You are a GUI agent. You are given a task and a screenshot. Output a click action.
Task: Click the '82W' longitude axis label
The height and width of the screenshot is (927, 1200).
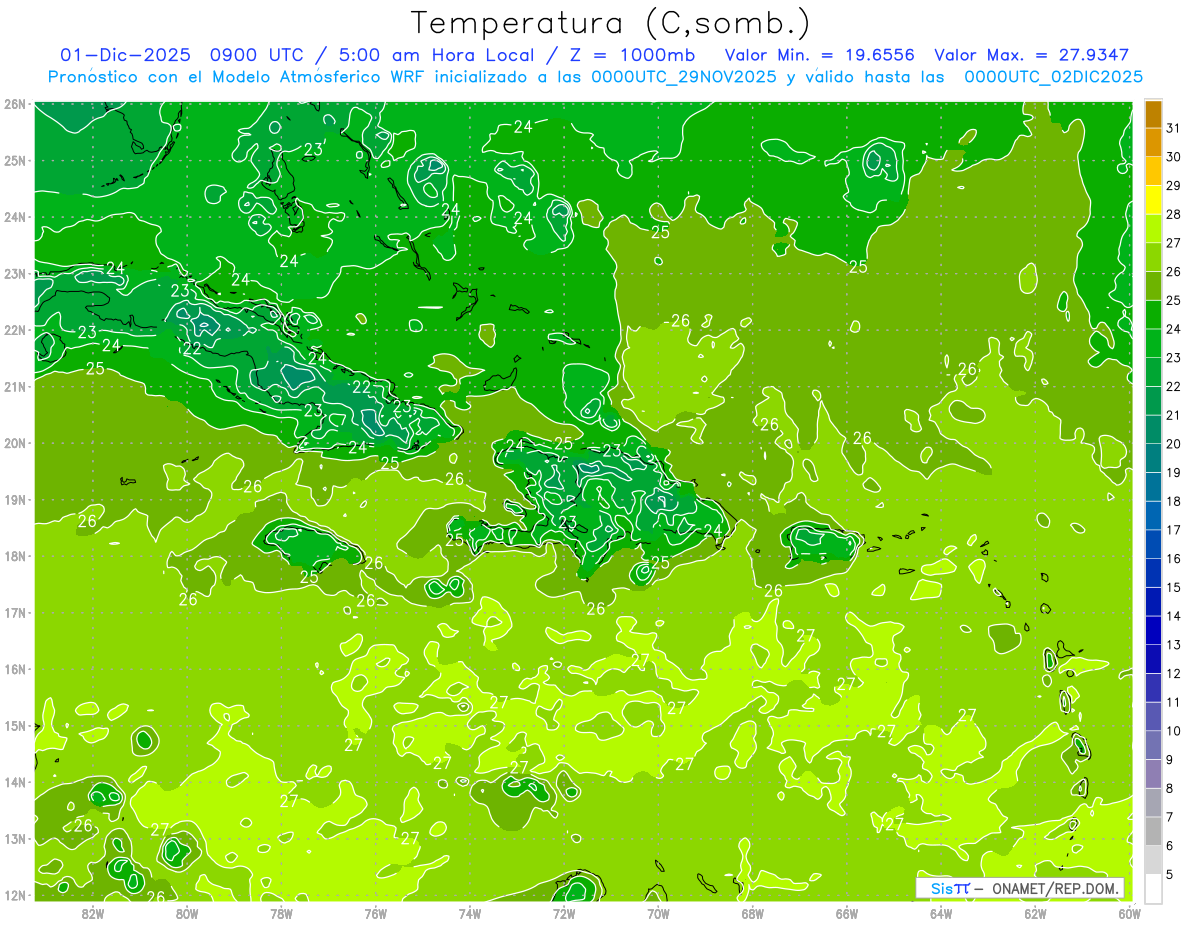coord(92,913)
